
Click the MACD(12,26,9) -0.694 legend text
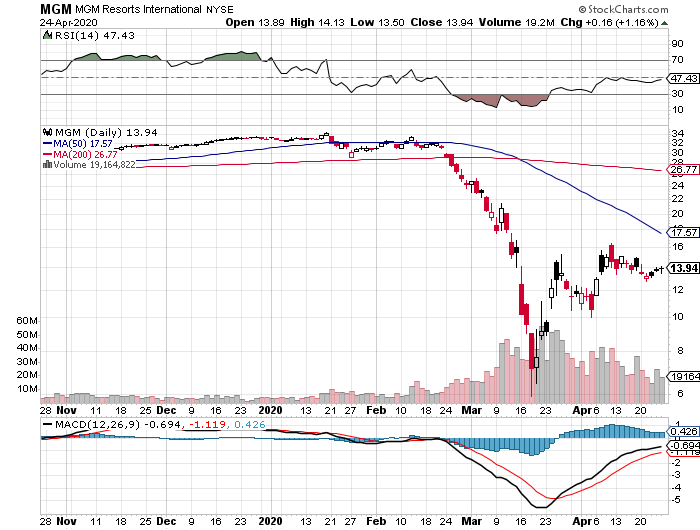[x=118, y=424]
